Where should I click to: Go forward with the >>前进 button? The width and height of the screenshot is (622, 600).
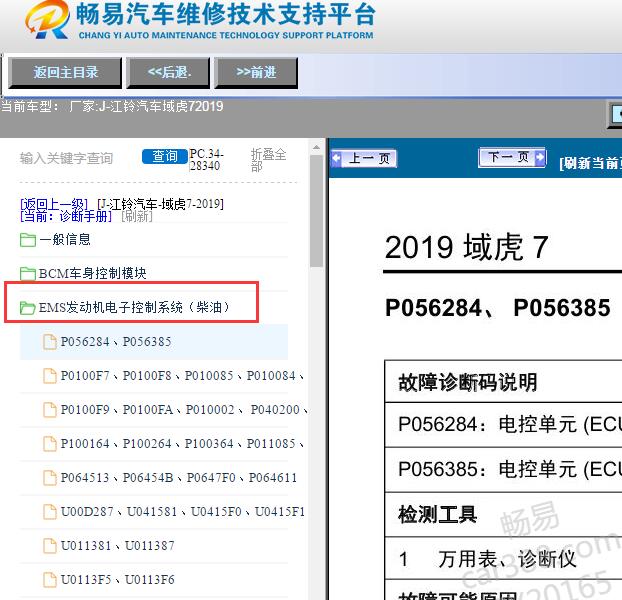(x=256, y=73)
